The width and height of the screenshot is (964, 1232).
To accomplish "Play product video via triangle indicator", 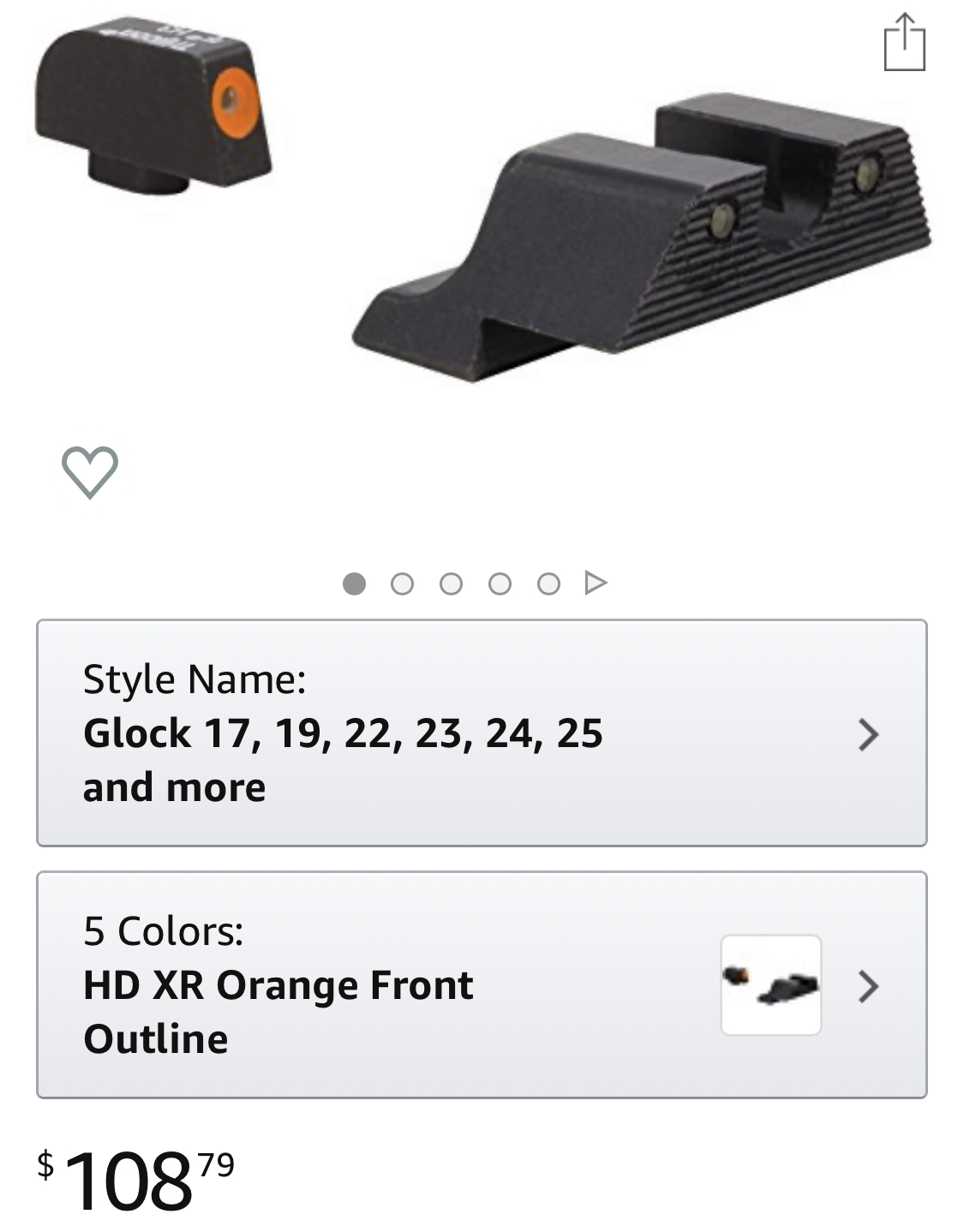I will 596,583.
